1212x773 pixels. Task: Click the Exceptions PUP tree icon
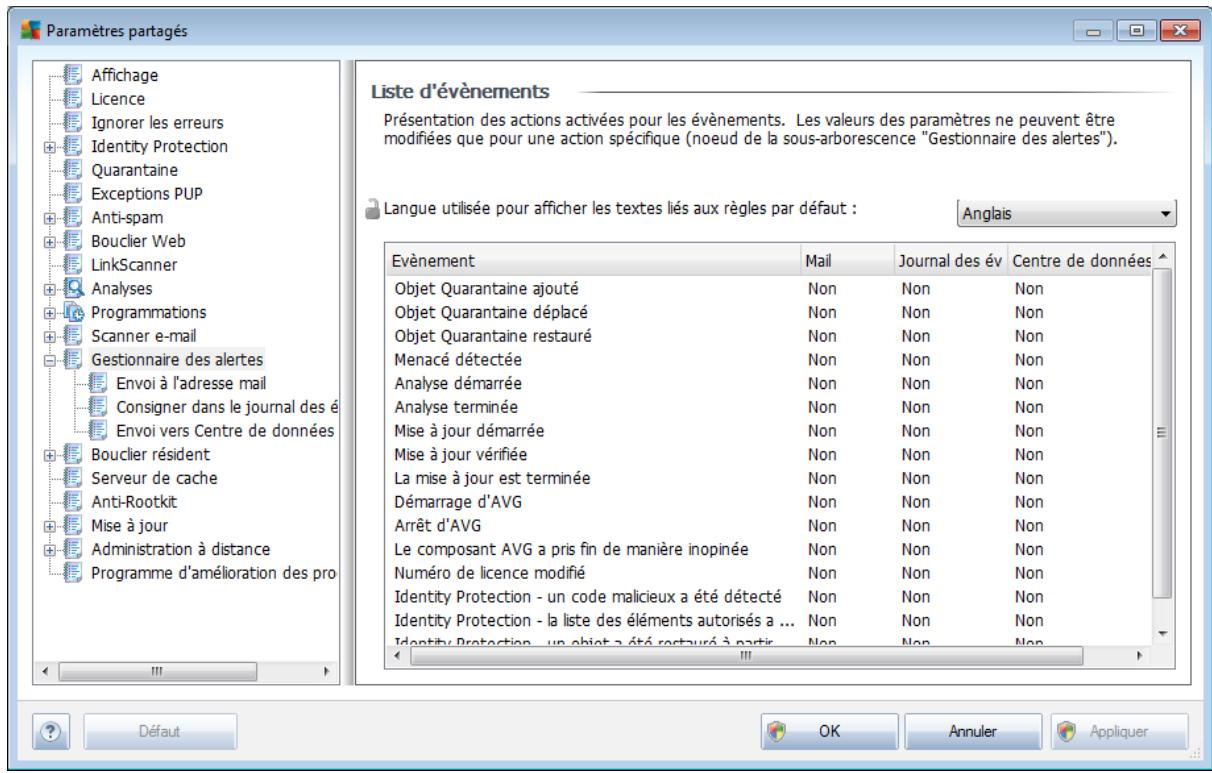pyautogui.click(x=70, y=195)
